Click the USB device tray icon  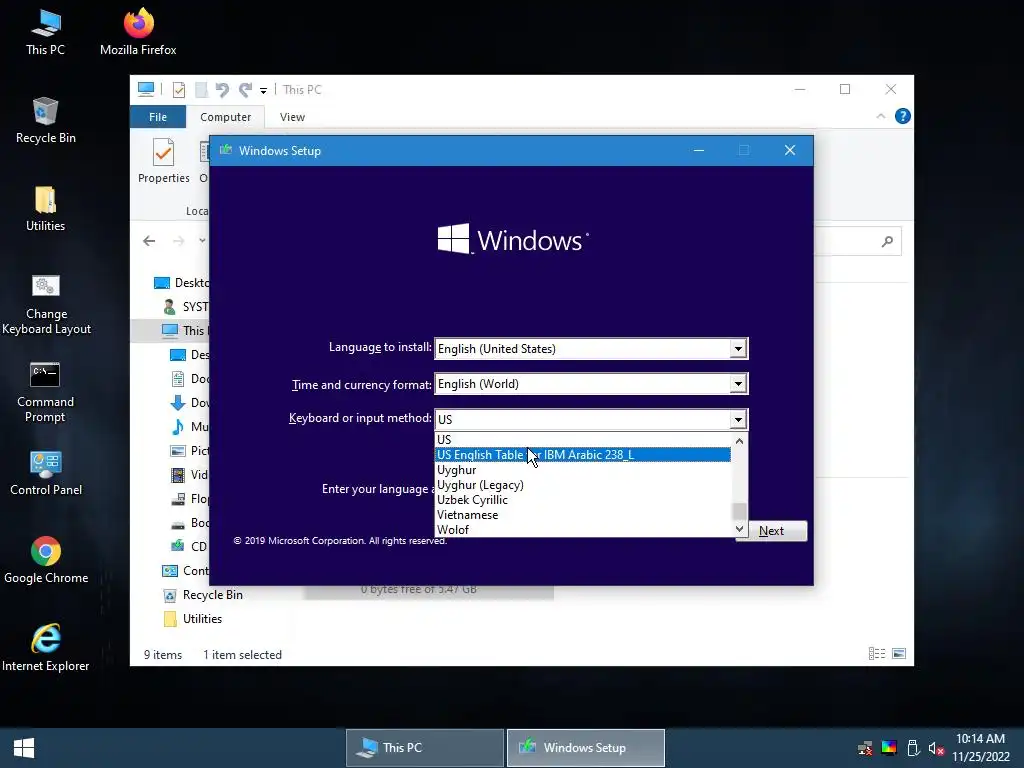point(913,748)
